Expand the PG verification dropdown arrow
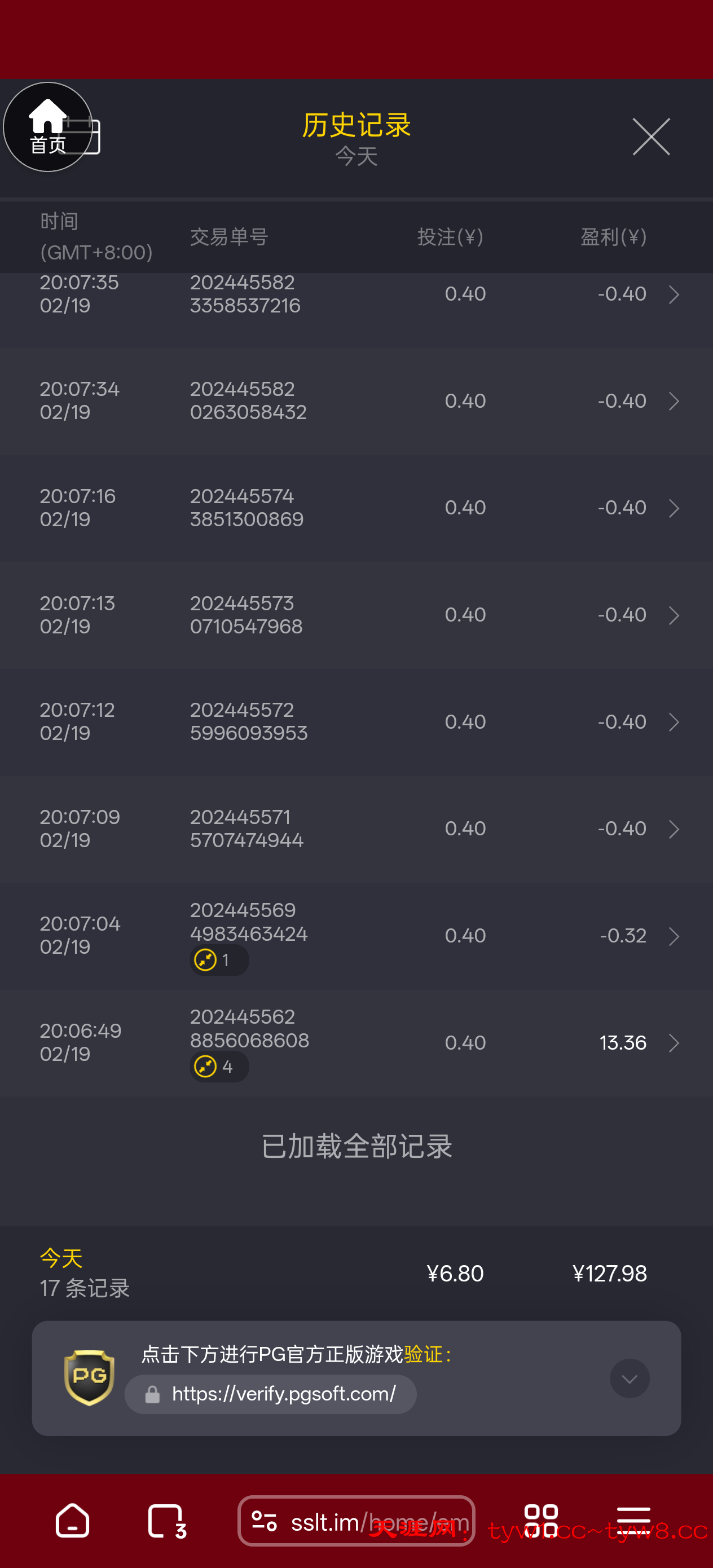The width and height of the screenshot is (713, 1568). 629,1378
